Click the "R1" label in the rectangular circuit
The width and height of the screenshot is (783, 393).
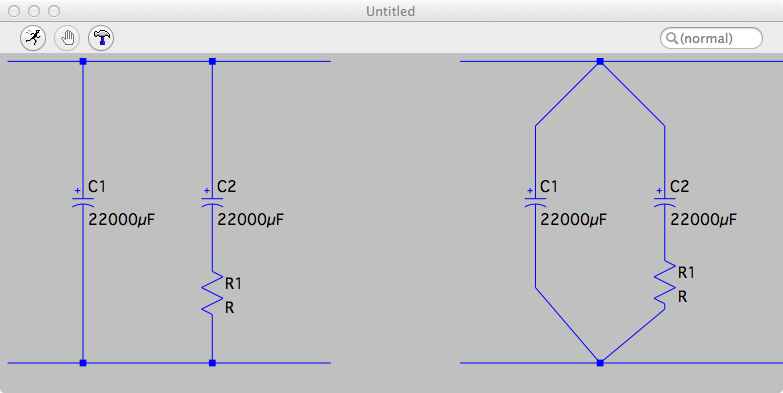pos(233,284)
